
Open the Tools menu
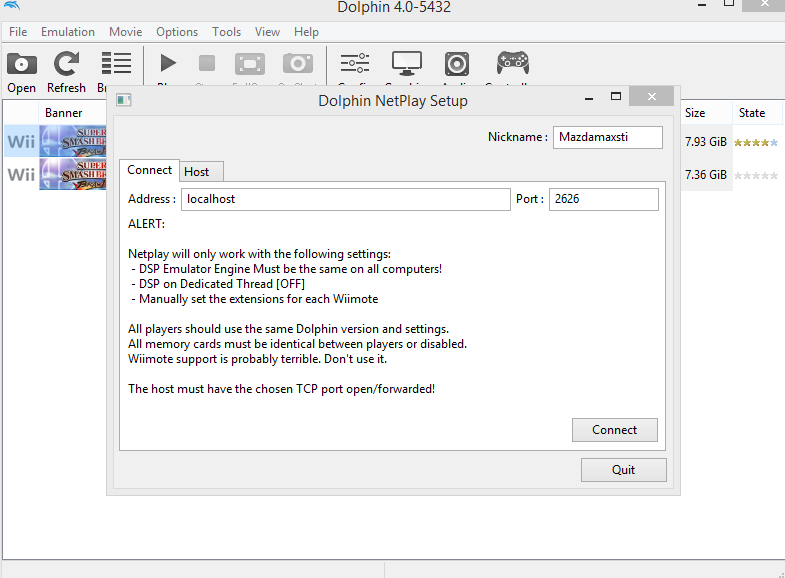point(226,32)
